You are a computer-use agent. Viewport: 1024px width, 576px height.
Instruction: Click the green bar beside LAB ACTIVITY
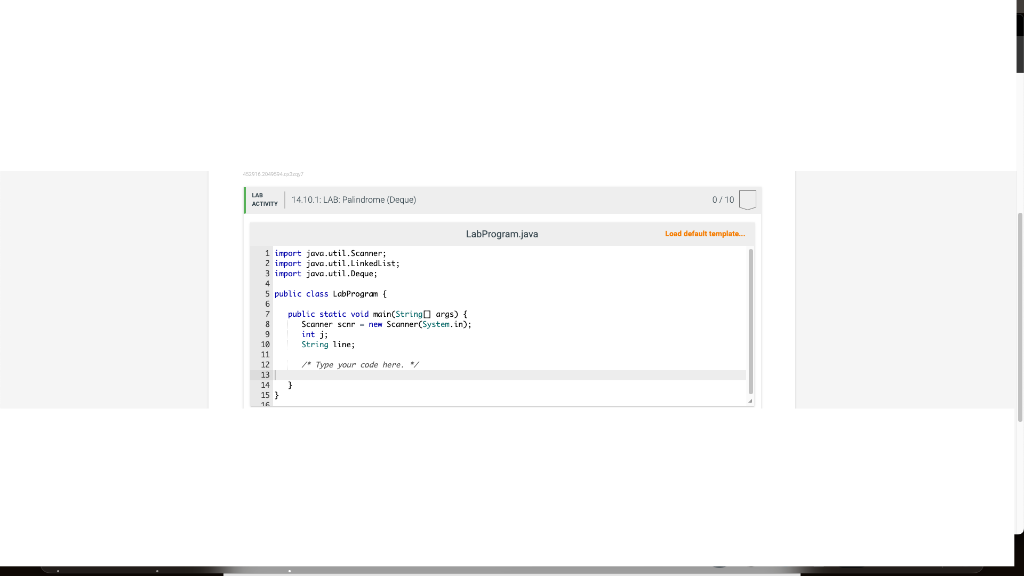(243, 199)
